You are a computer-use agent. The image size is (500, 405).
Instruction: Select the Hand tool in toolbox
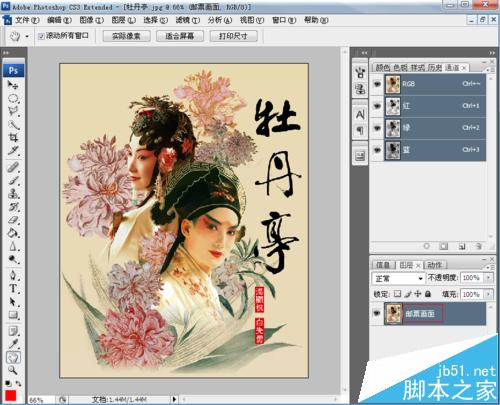pos(13,357)
